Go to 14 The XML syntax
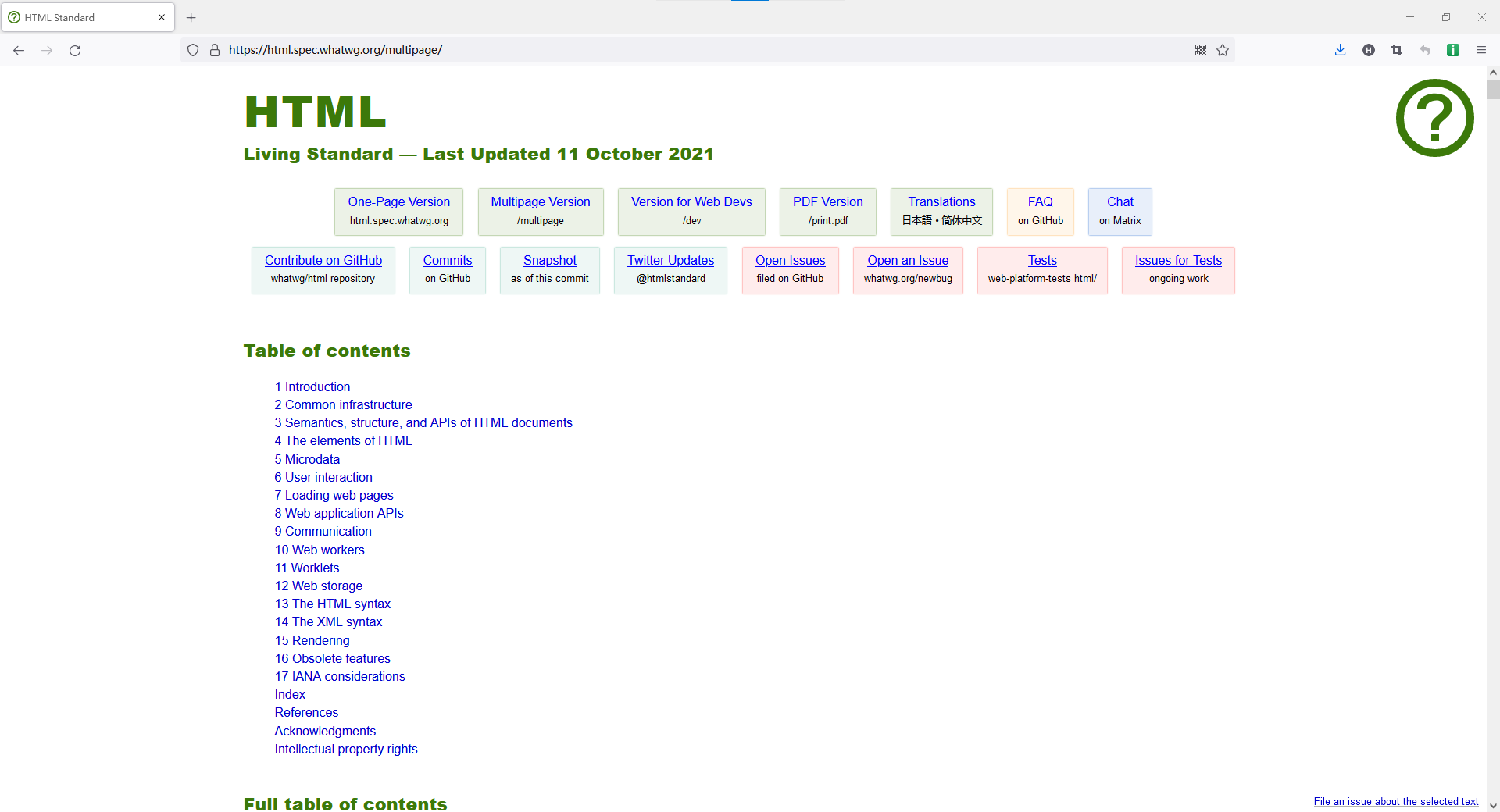Viewport: 1500px width, 812px height. click(x=328, y=621)
